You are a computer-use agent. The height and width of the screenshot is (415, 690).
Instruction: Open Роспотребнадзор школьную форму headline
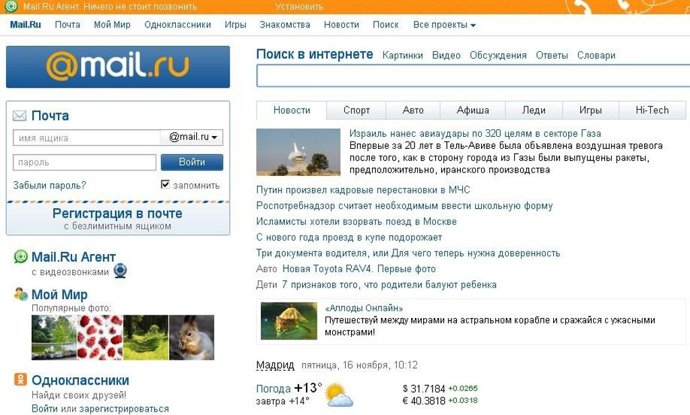click(x=404, y=206)
